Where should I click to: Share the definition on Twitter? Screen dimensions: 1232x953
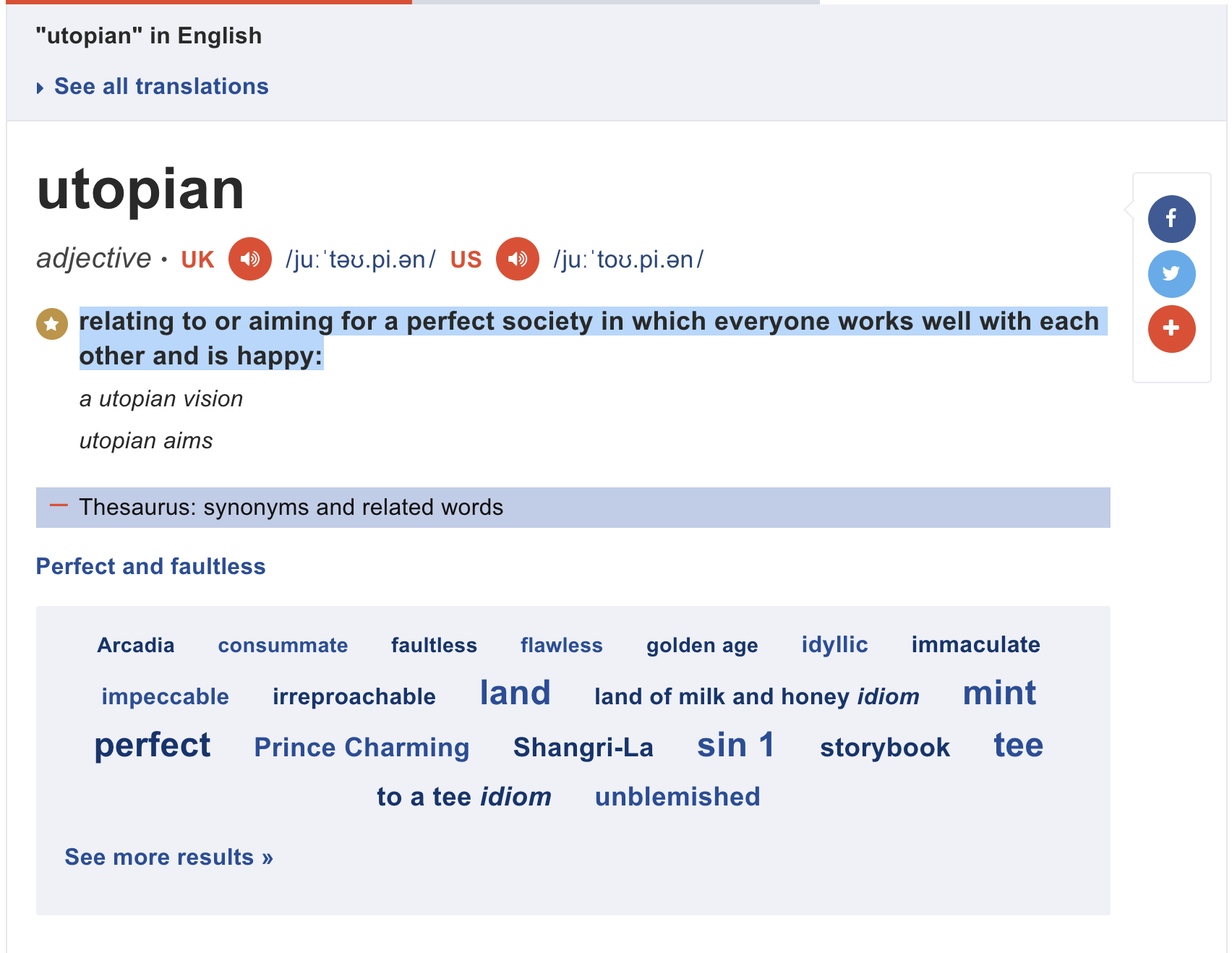pyautogui.click(x=1171, y=274)
